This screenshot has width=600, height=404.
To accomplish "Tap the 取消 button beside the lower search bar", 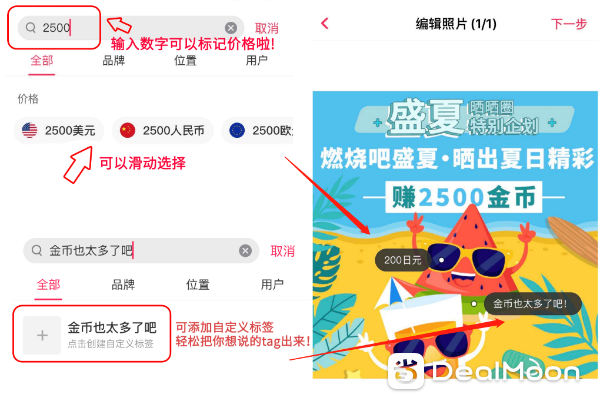I will pos(282,251).
